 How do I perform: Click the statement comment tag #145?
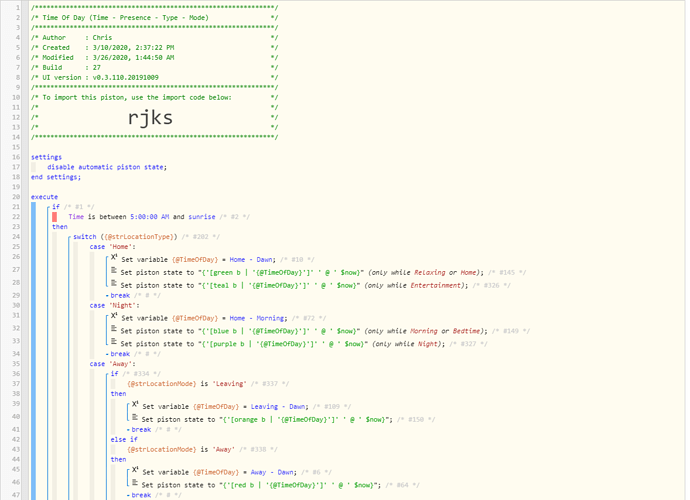point(507,272)
